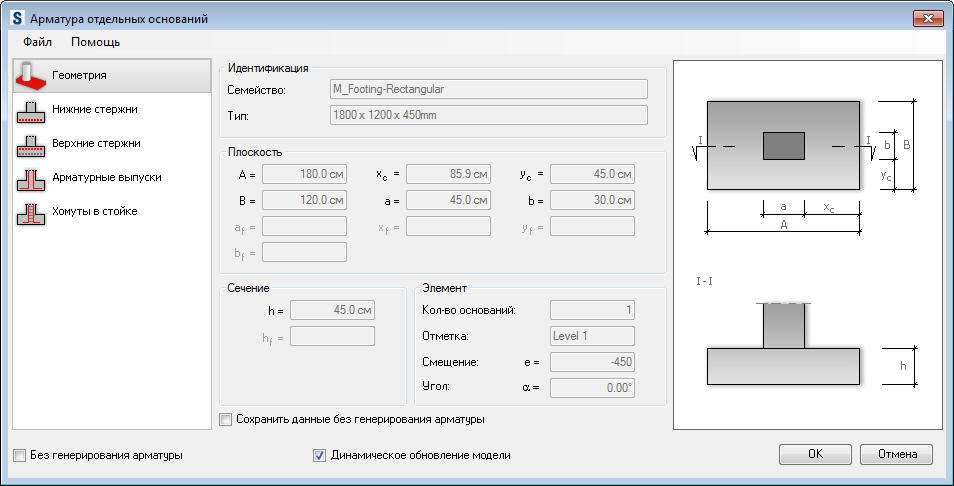Click the application S icon in title bar
954x486 pixels.
coord(18,18)
